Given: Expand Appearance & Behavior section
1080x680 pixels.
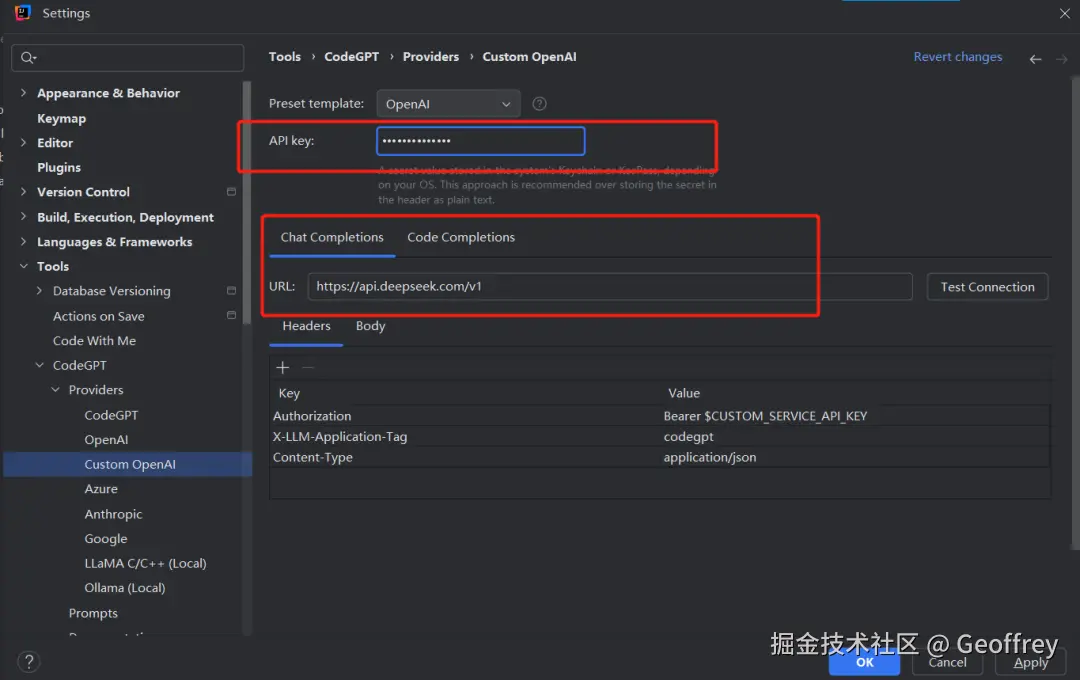Looking at the screenshot, I should 23,92.
